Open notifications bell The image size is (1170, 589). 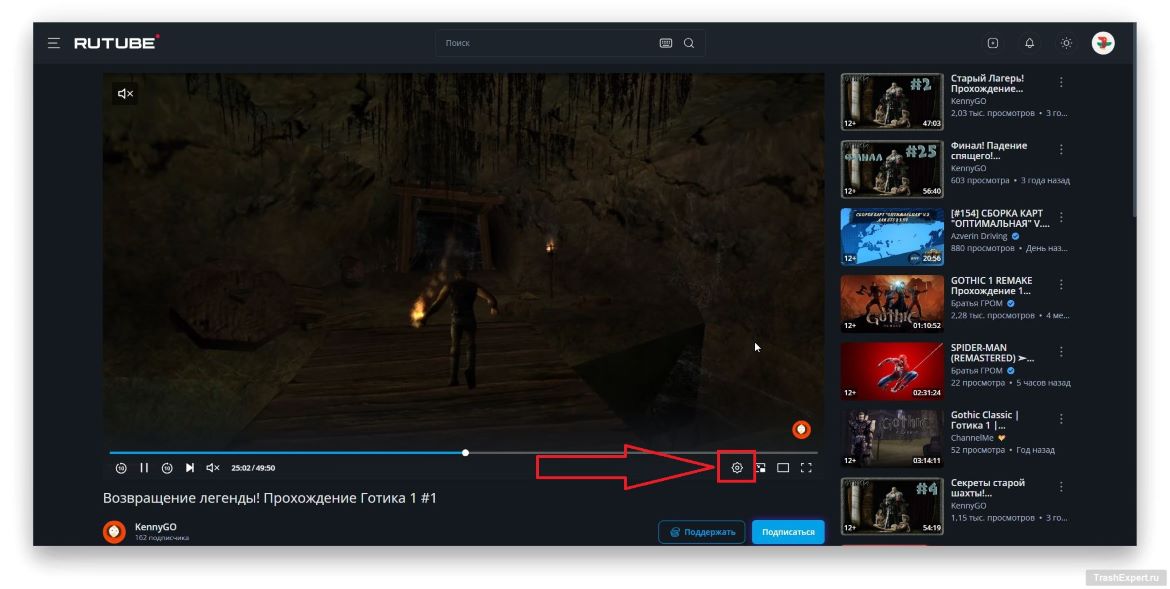(x=1029, y=43)
